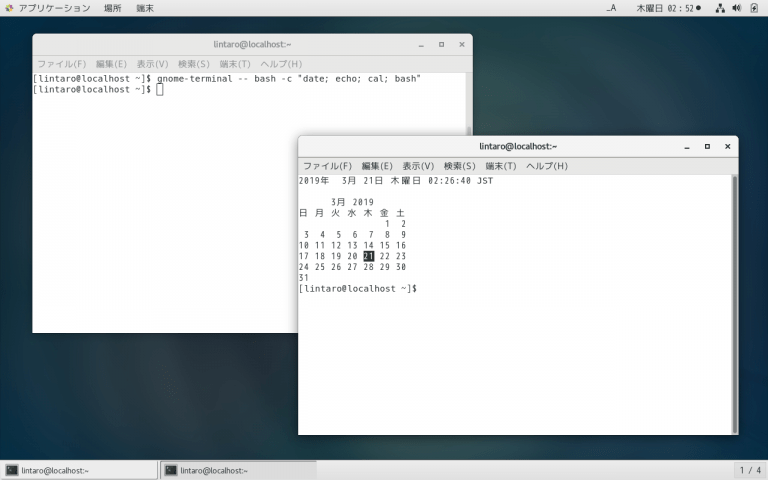The image size is (768, 480).
Task: Open 端末(T) menu in back terminal window
Action: point(235,64)
